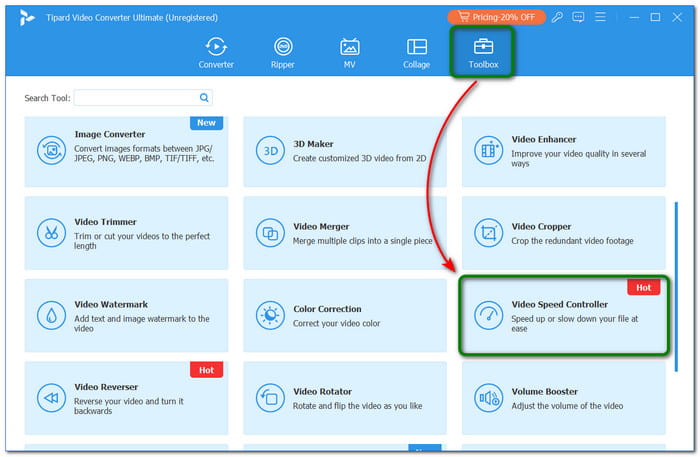
Task: Click 'Reverse your video and turn it backwards'
Action: (x=129, y=406)
